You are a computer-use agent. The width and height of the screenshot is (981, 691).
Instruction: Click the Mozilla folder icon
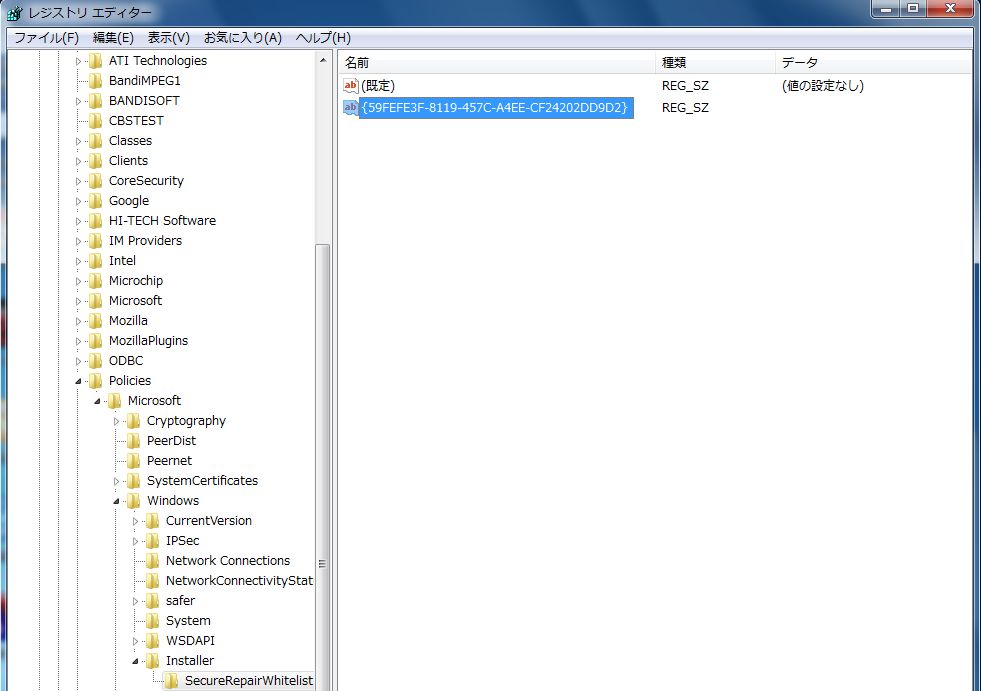click(96, 321)
